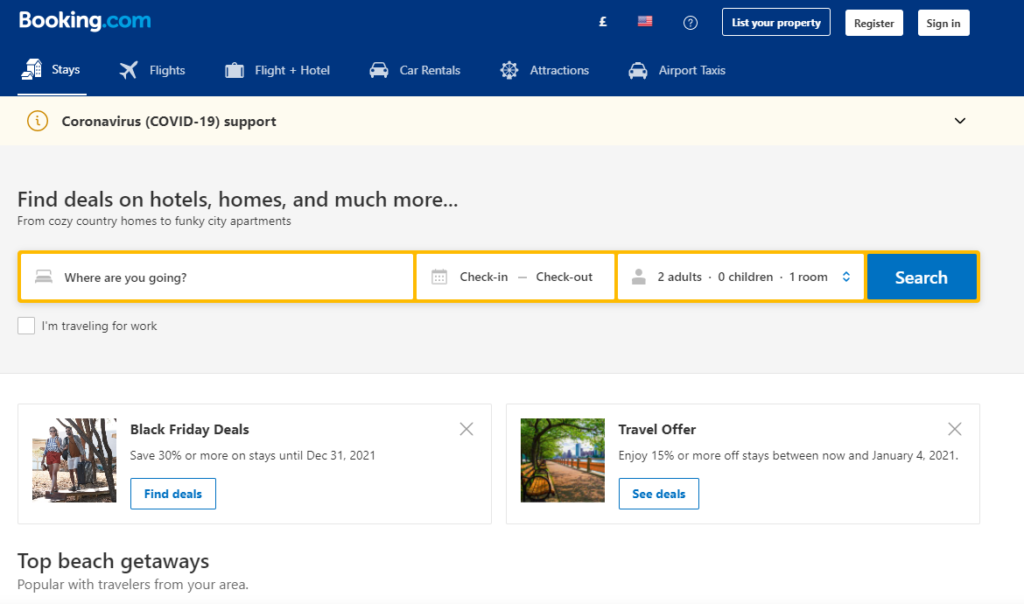Click the Register button
The image size is (1024, 604).
click(874, 23)
